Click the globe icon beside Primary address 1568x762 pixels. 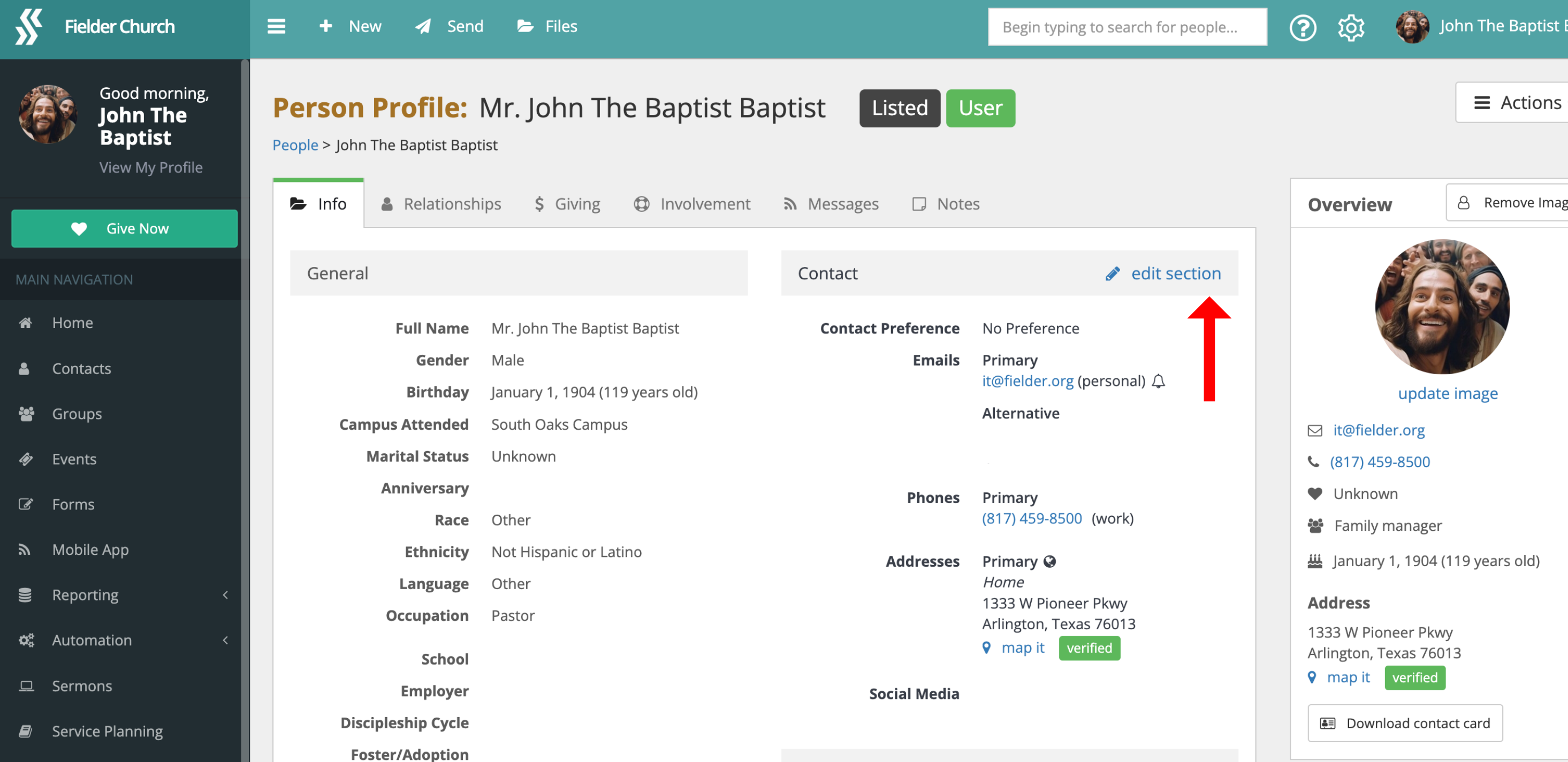(x=1049, y=561)
